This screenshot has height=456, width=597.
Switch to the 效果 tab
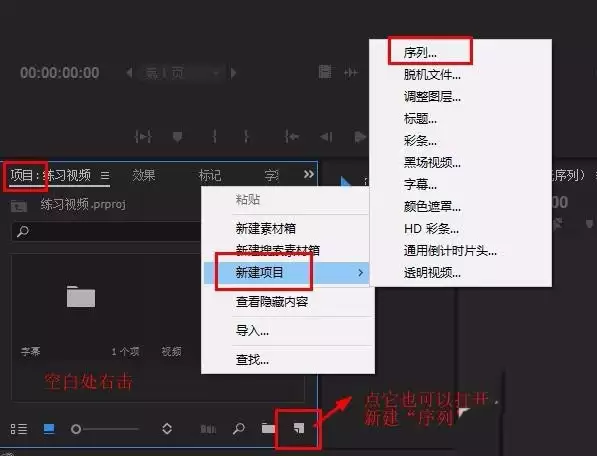[x=144, y=175]
